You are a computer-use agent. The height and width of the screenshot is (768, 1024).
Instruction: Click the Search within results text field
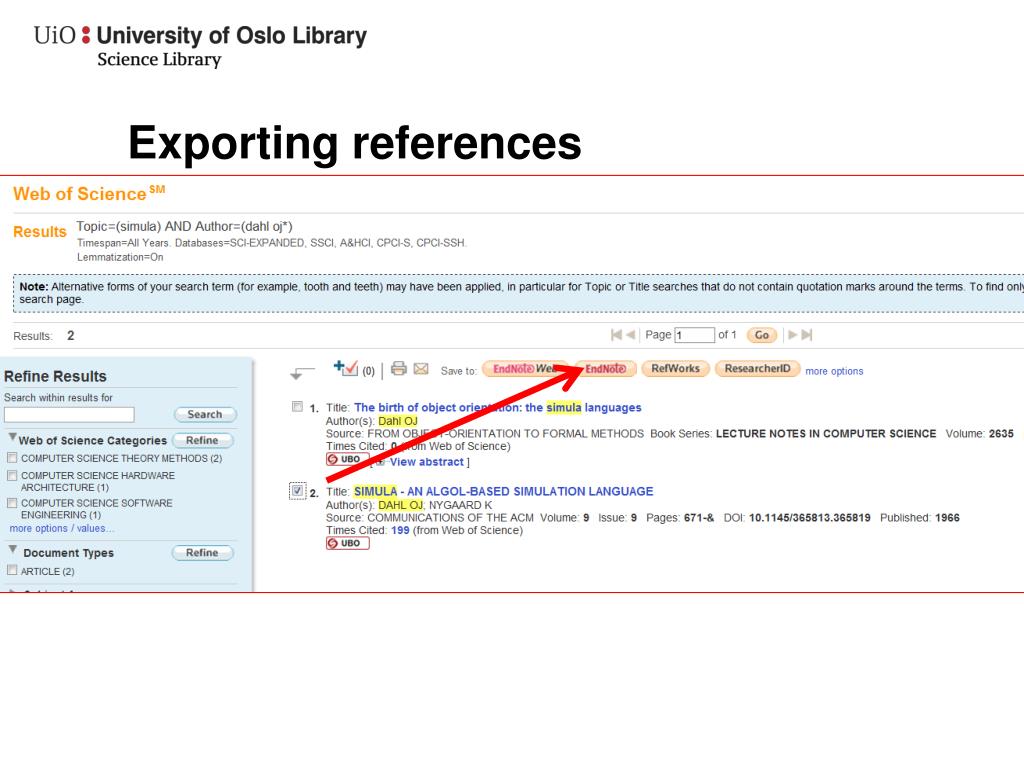coord(69,415)
